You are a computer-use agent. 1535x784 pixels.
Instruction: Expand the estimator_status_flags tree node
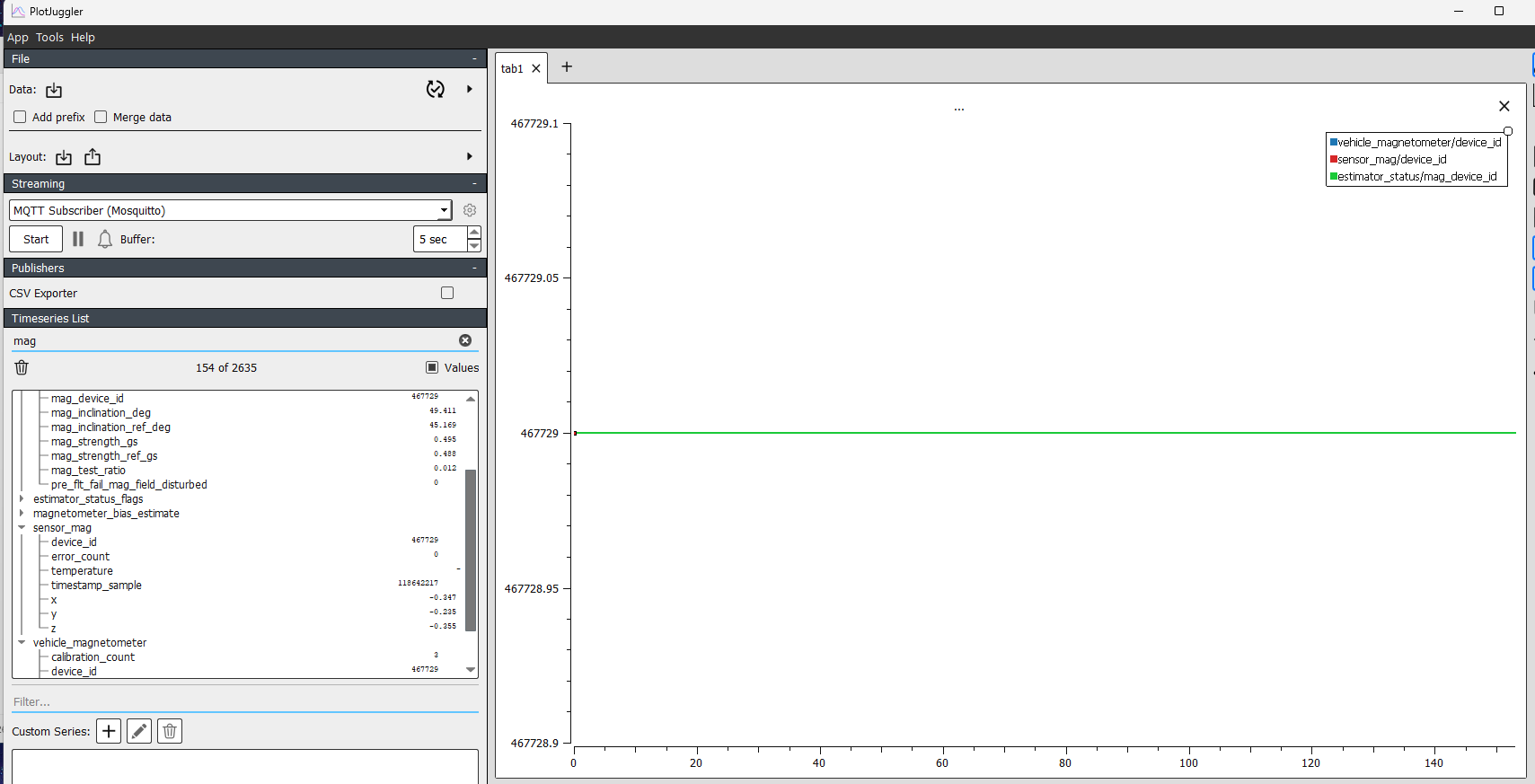(x=22, y=498)
